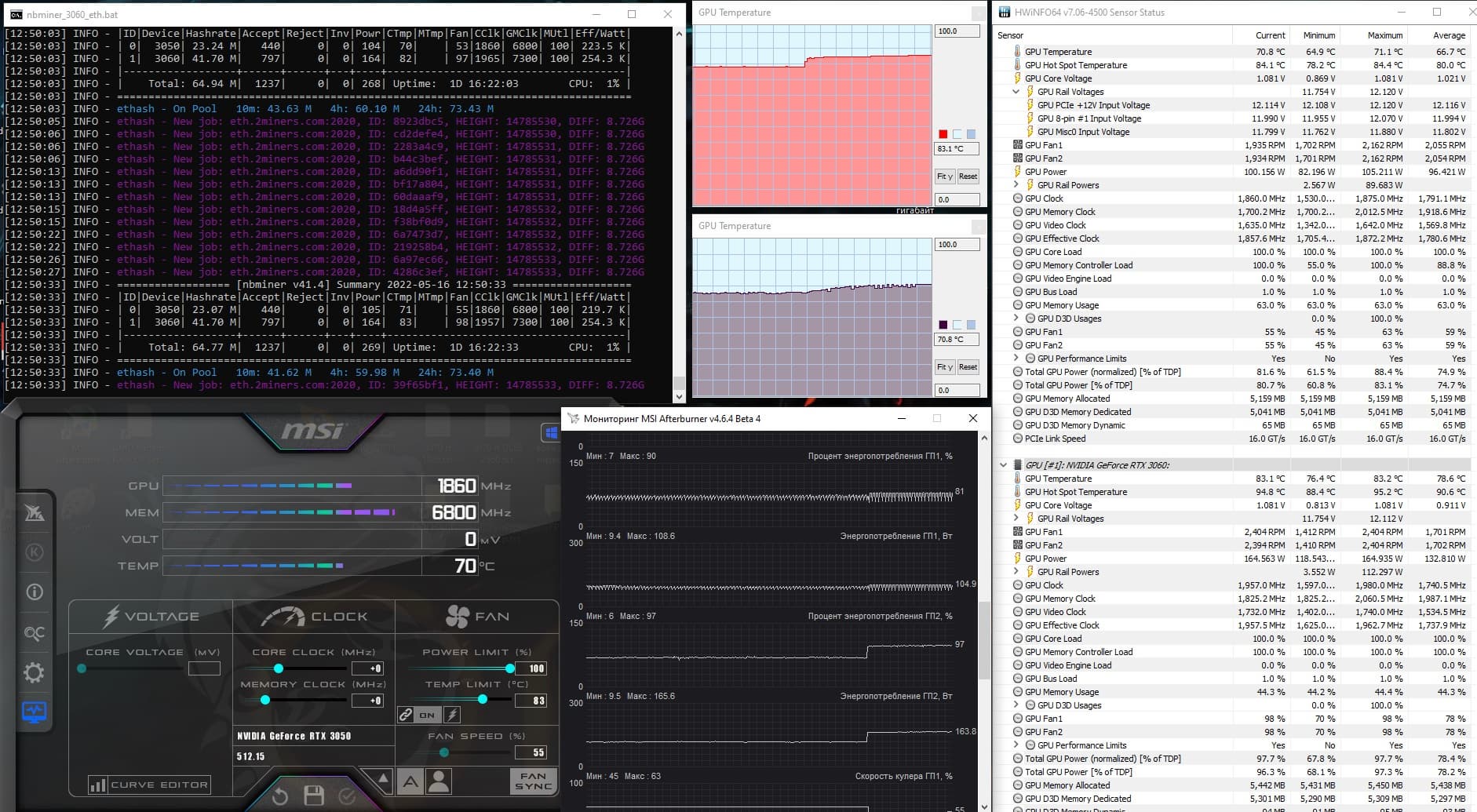The image size is (1477, 812).
Task: Click the reset to defaults arrow icon
Action: 280,796
